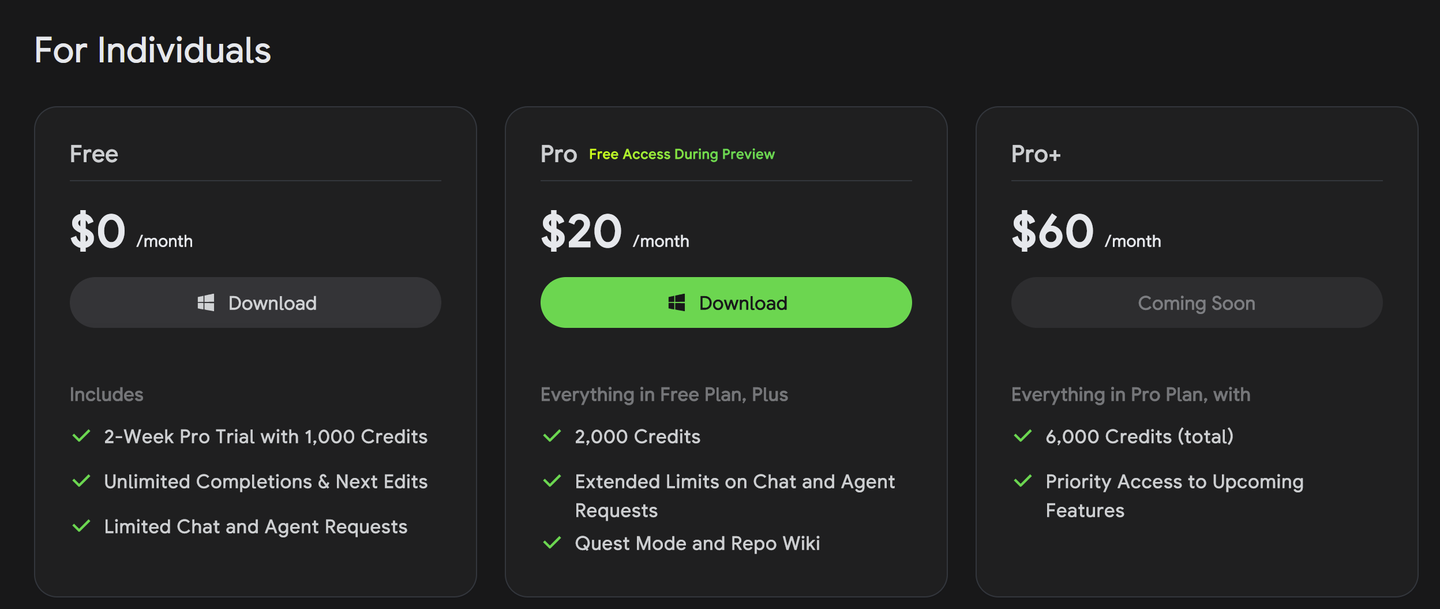
Task: Click the $60 /month price
Action: coord(1086,233)
